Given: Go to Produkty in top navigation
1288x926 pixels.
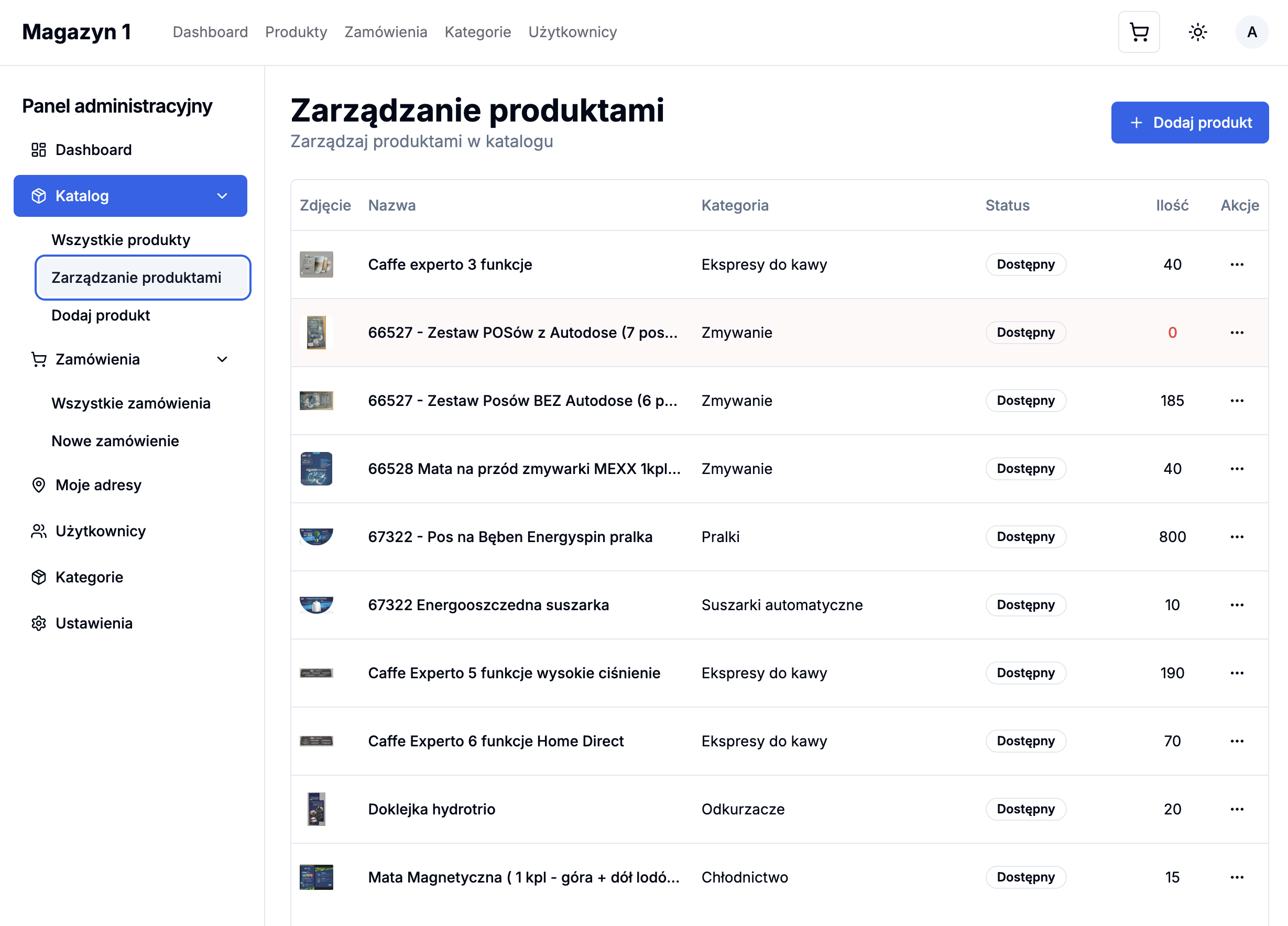Looking at the screenshot, I should 296,32.
